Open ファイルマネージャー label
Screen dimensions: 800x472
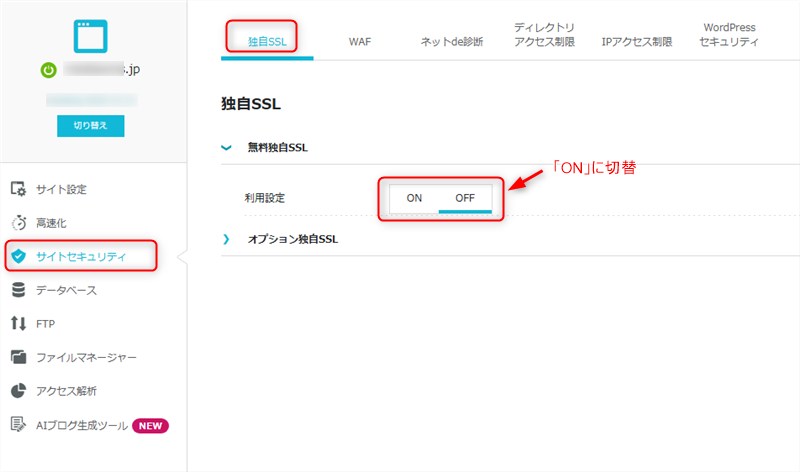pos(86,358)
